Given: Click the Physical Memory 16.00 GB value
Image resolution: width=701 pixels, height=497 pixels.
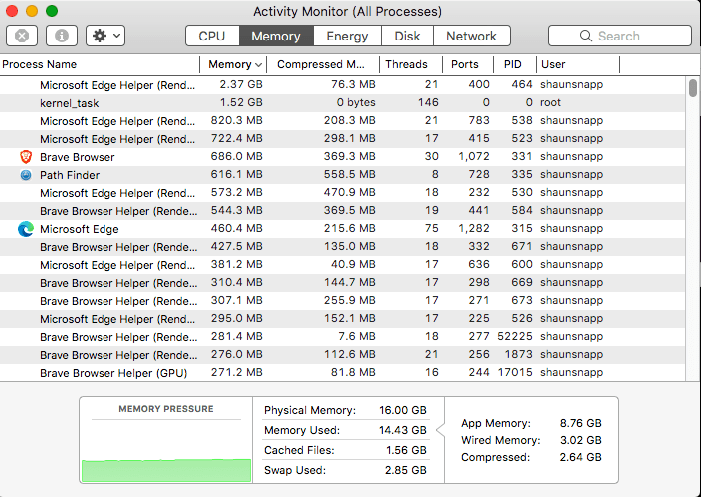Looking at the screenshot, I should tap(403, 410).
